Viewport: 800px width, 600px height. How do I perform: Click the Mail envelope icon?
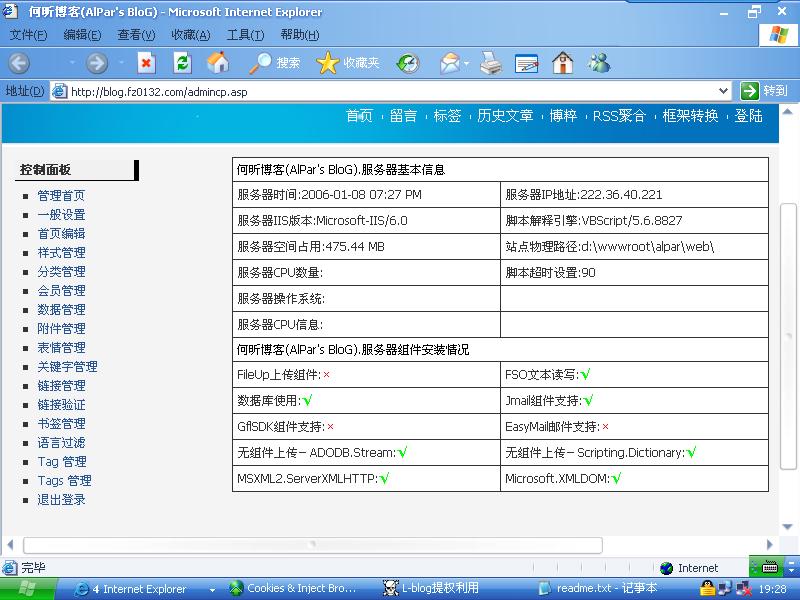coord(449,63)
